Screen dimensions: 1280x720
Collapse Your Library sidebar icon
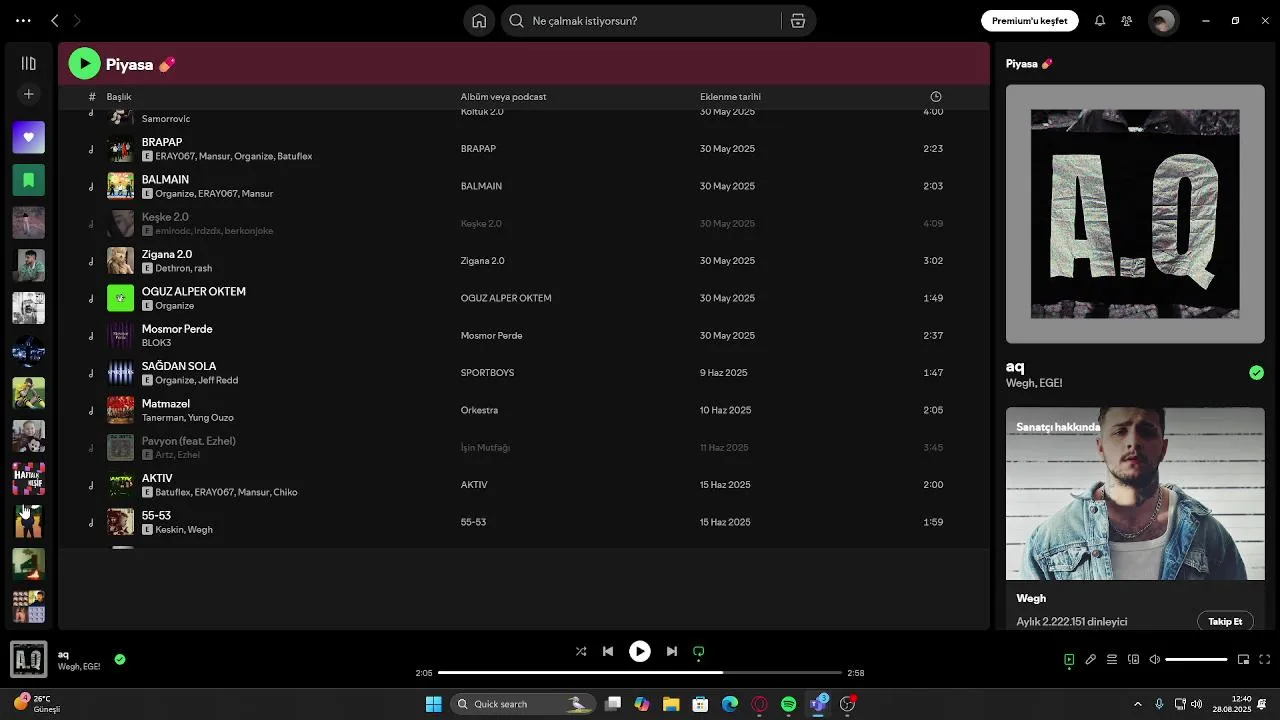point(29,63)
